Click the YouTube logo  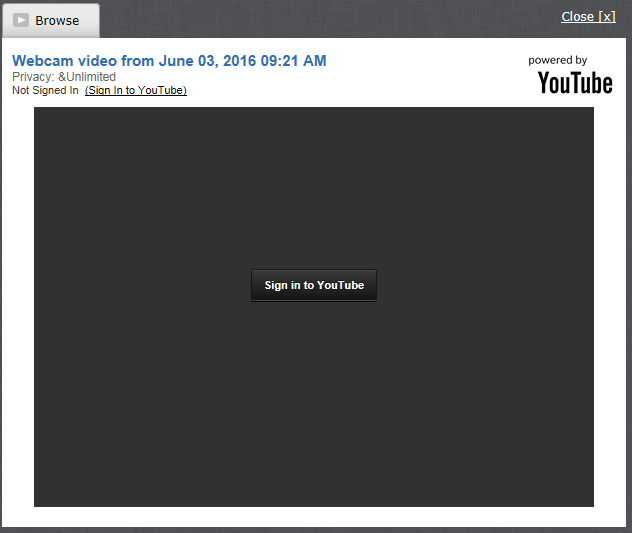pos(575,83)
